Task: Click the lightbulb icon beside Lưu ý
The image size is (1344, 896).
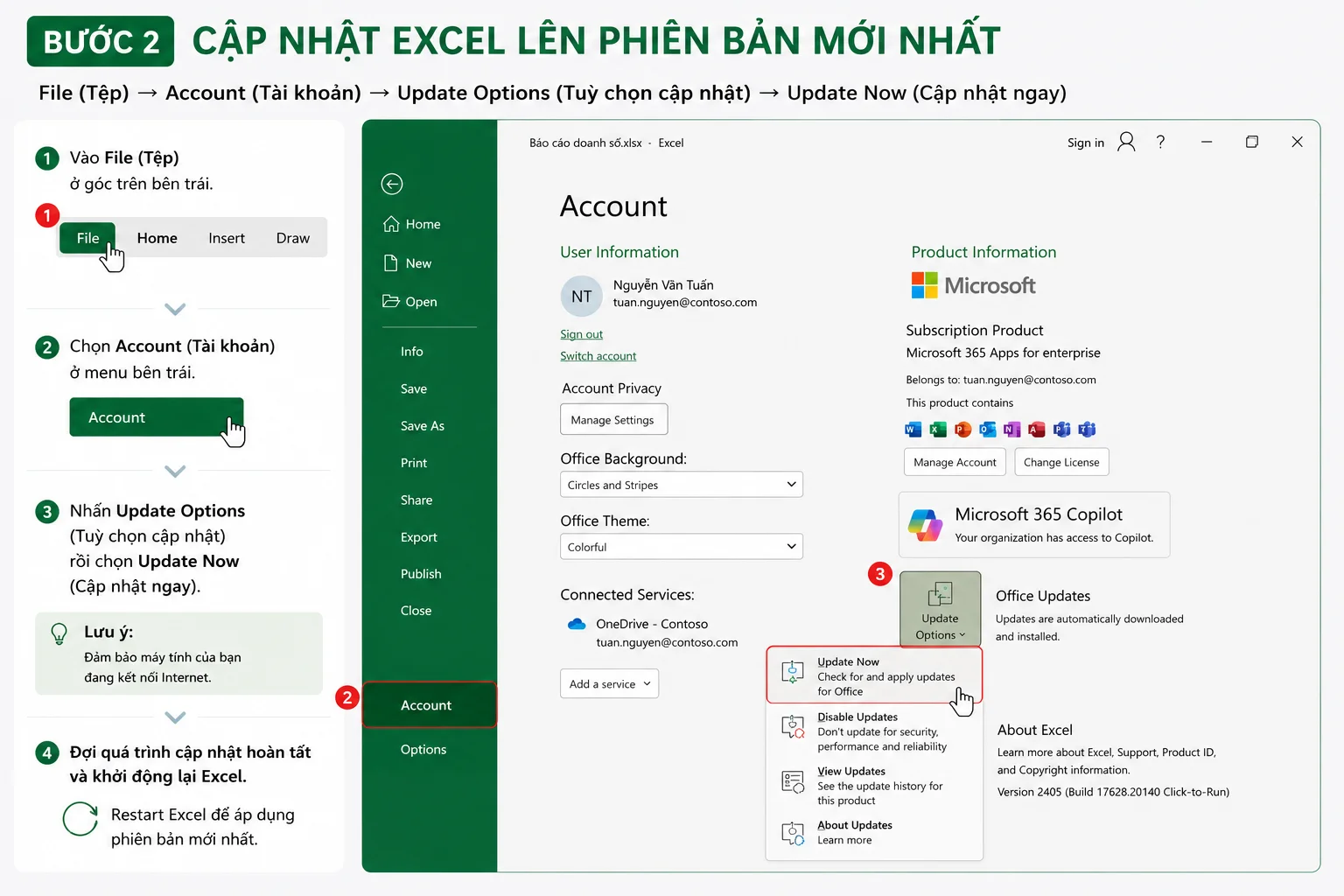Action: [x=59, y=633]
